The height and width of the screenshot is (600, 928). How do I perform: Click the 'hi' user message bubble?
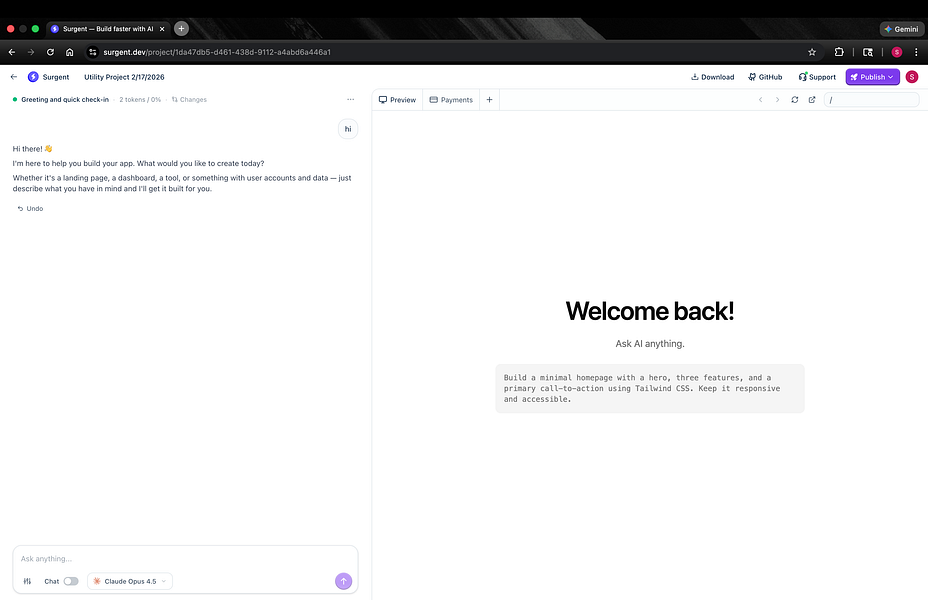[348, 129]
